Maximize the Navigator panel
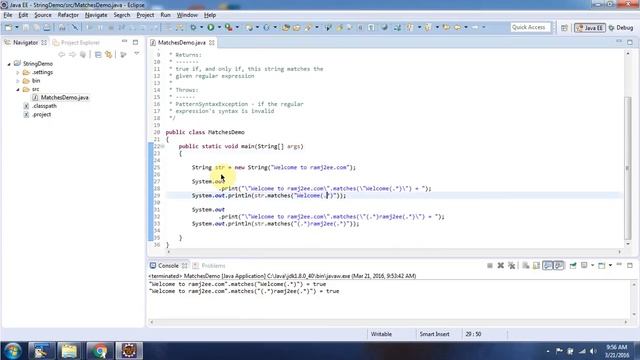The width and height of the screenshot is (640, 360). tap(136, 42)
